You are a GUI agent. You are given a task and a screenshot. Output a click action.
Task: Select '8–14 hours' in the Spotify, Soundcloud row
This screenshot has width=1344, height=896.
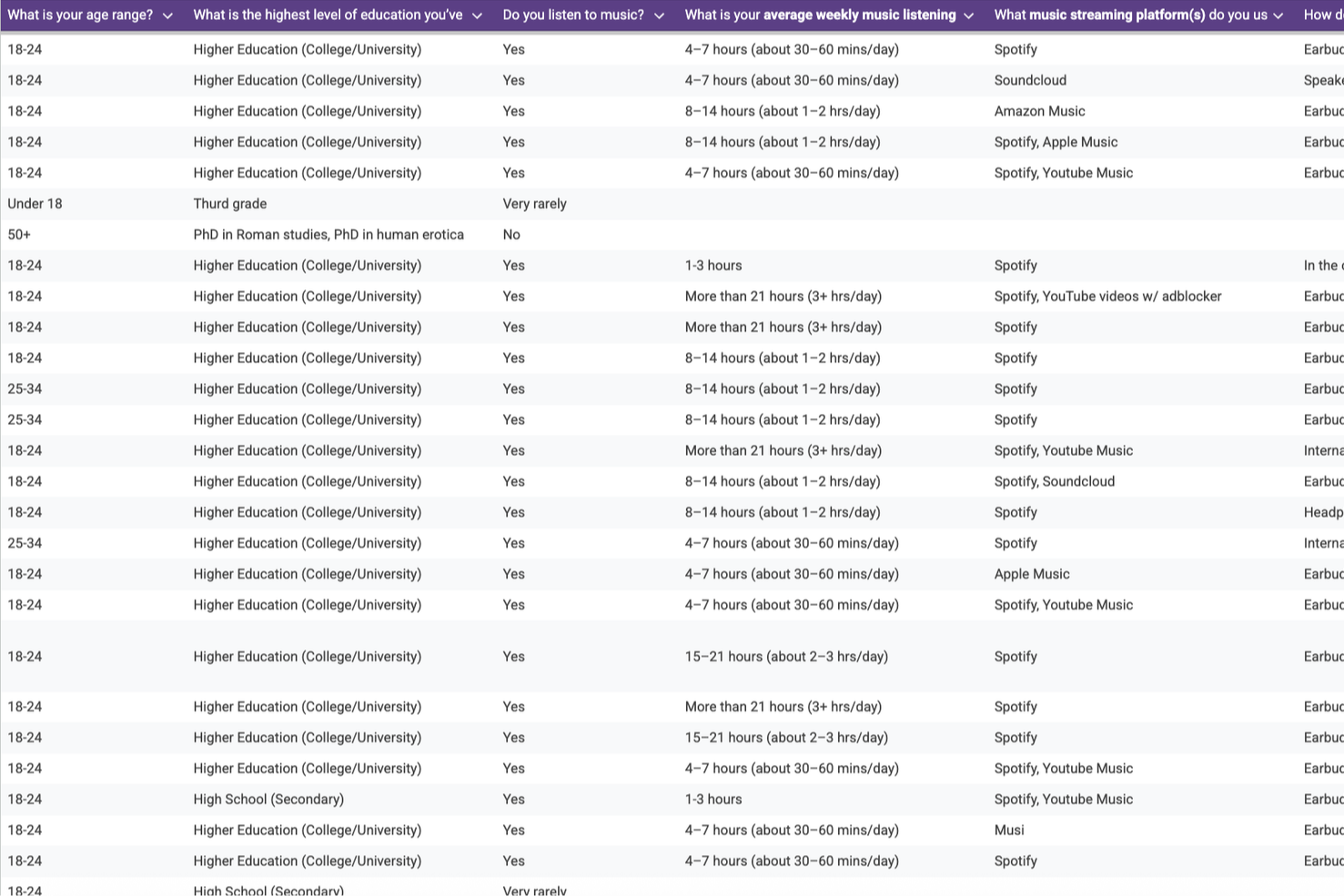[x=783, y=481]
